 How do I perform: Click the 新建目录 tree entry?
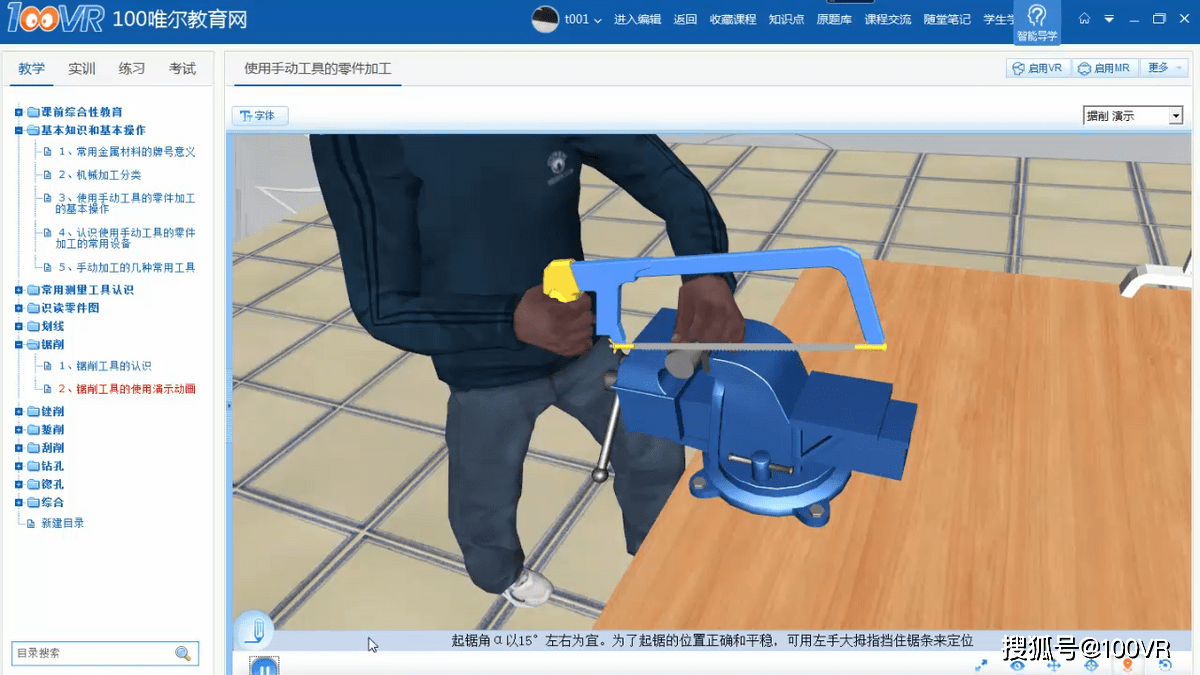(62, 523)
